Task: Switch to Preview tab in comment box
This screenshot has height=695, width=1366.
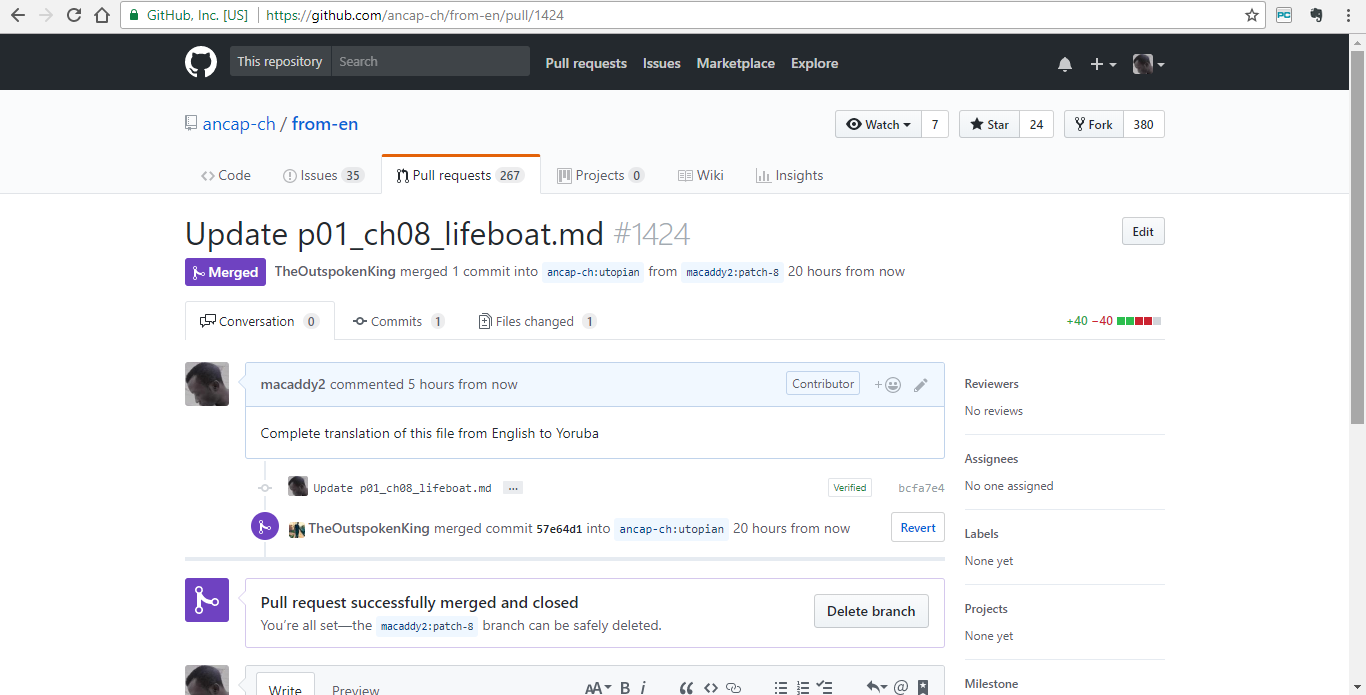Action: tap(356, 689)
